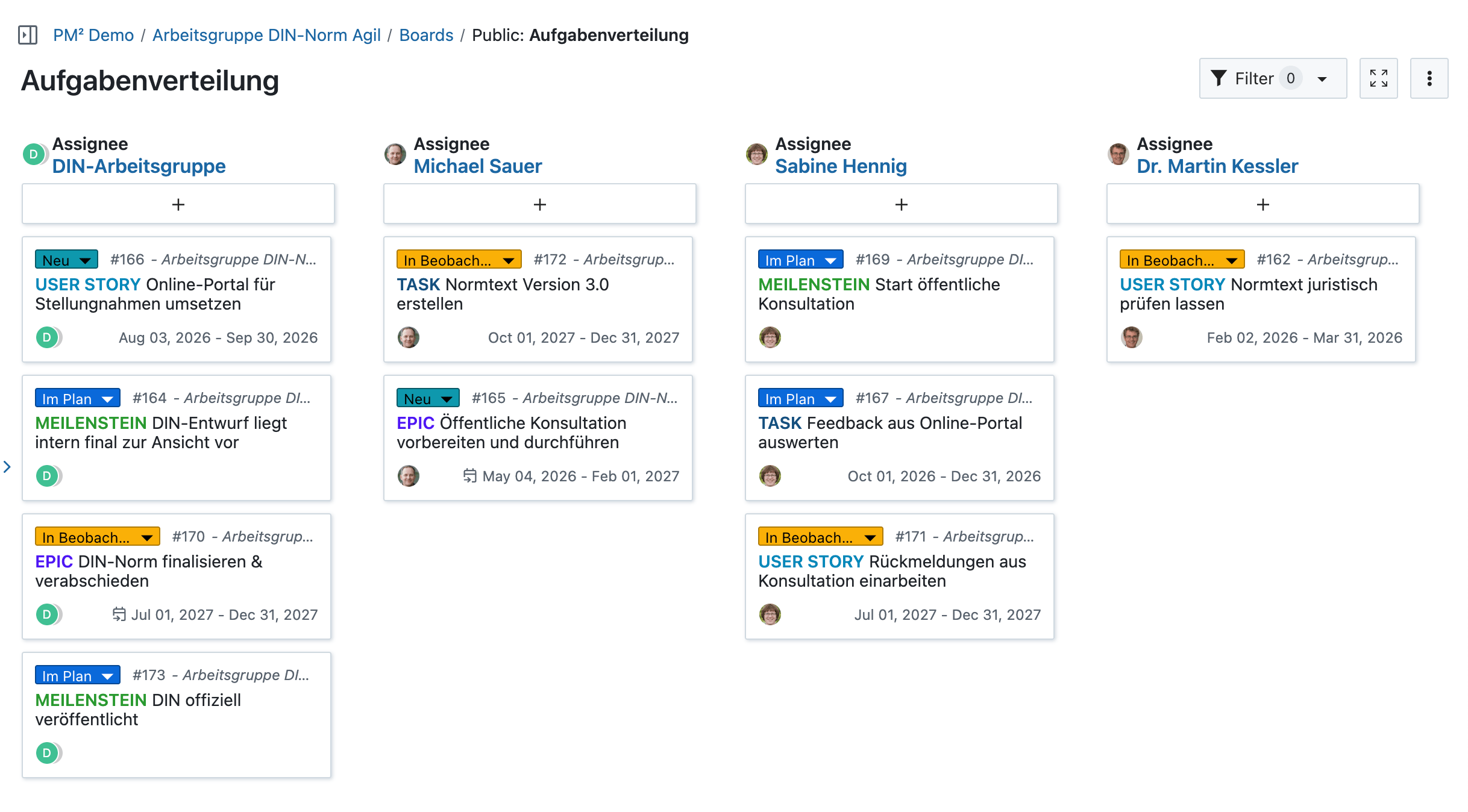Open fullscreen mode for the board
The image size is (1468, 812).
coord(1378,78)
